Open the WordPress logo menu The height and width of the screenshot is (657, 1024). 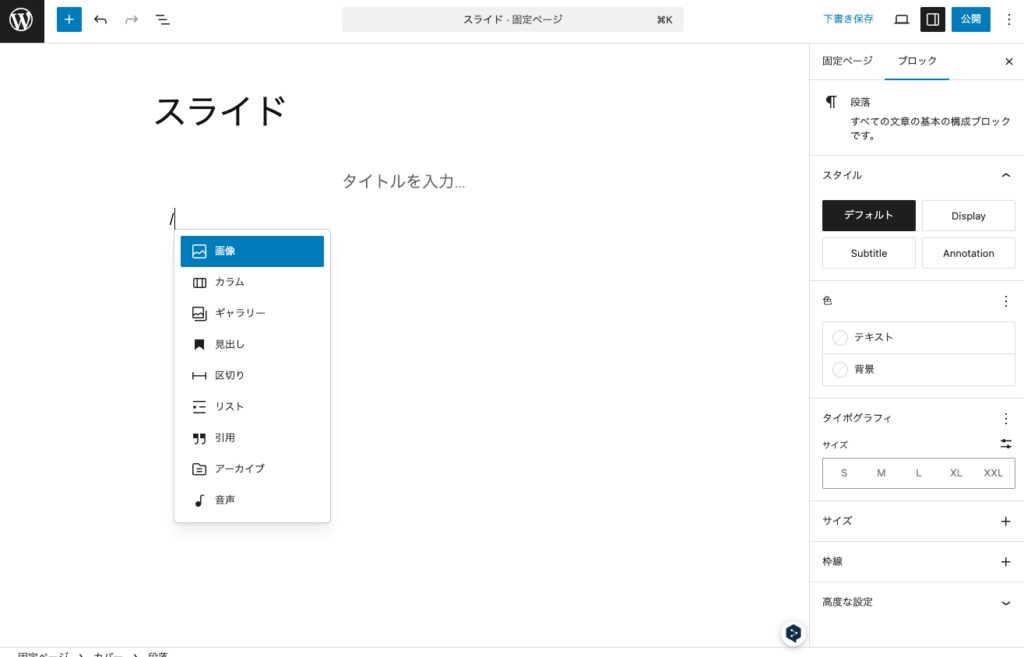tap(21, 19)
